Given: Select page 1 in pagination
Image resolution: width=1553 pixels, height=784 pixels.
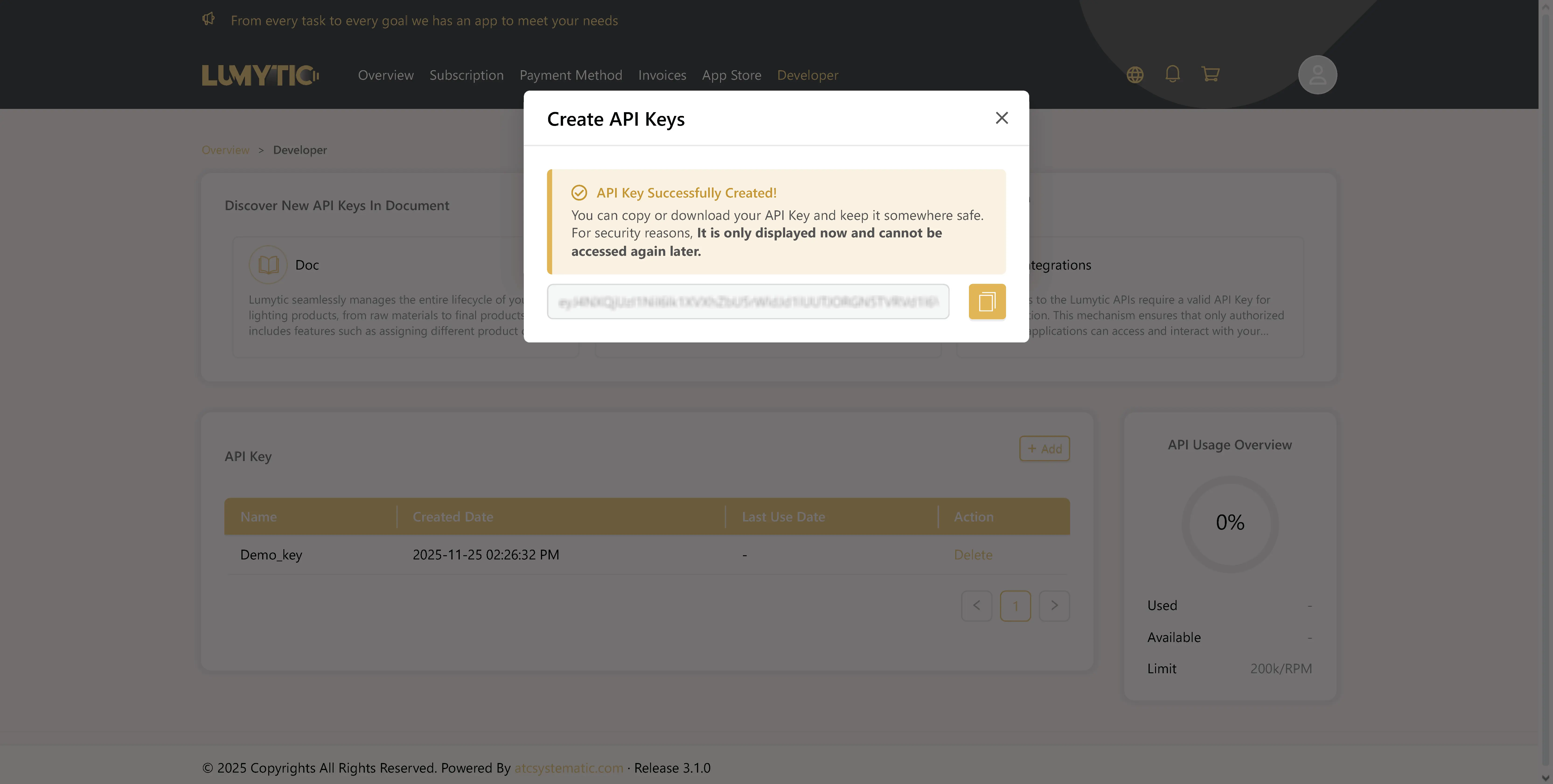Looking at the screenshot, I should coord(1015,606).
